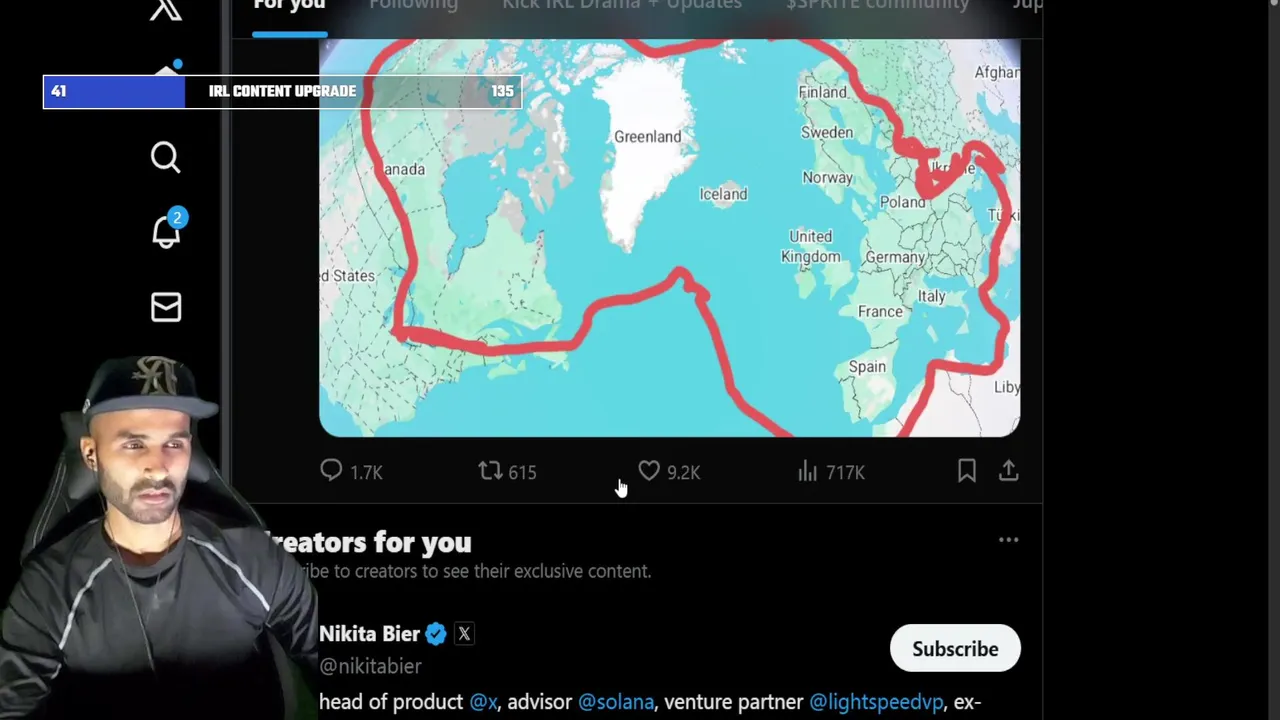
Task: Click the X logo in sidebar
Action: click(166, 9)
